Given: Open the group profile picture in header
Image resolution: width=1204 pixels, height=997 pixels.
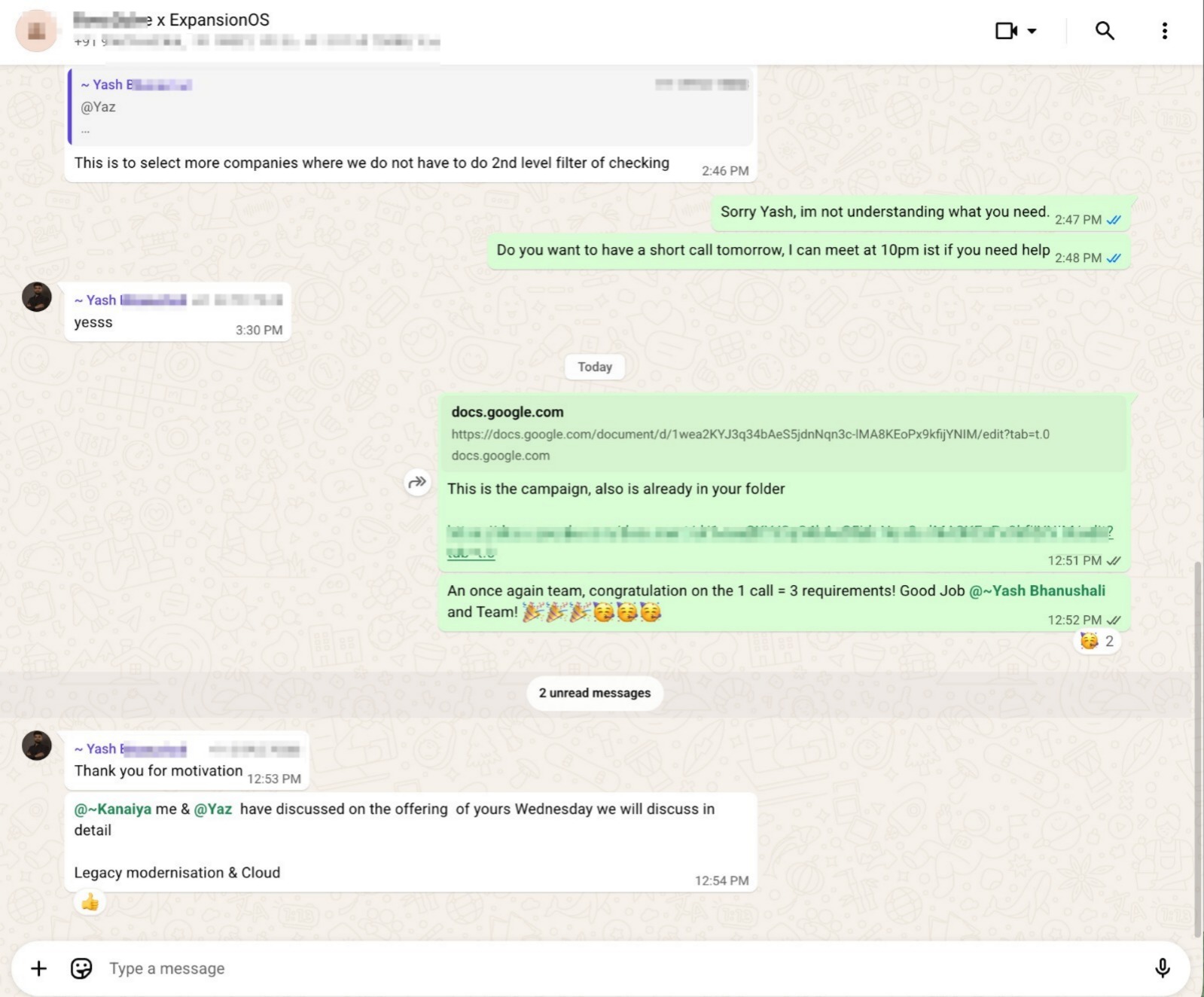Looking at the screenshot, I should pyautogui.click(x=36, y=31).
